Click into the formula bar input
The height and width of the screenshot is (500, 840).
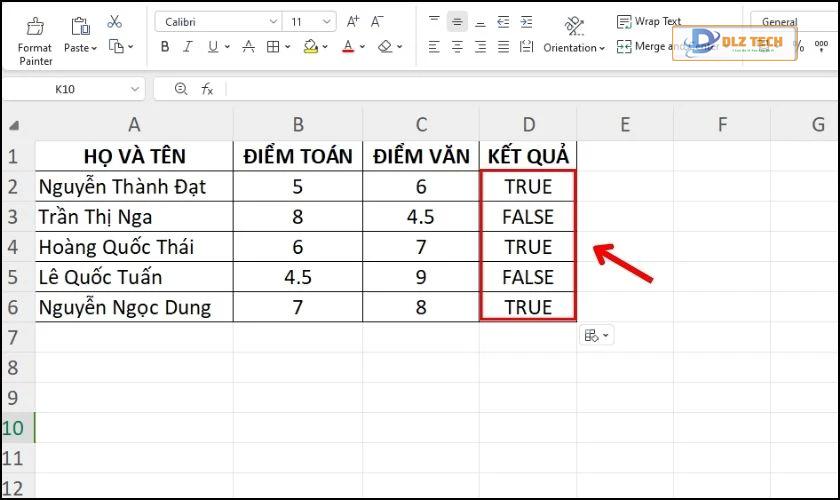(532, 89)
